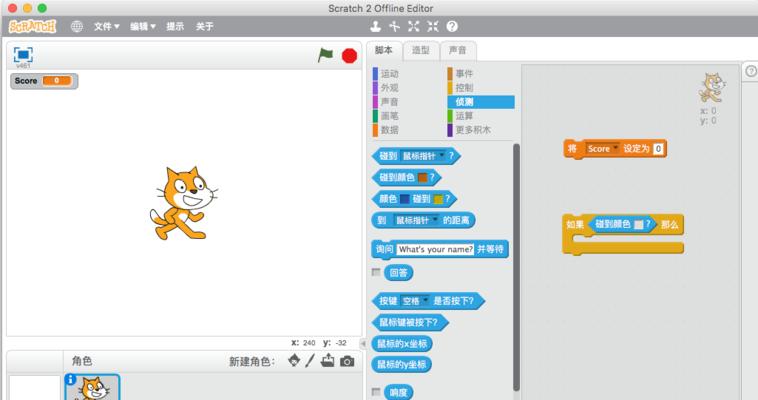
Task: Click the blue color swatch in 颜色碰到 block
Action: coord(405,199)
